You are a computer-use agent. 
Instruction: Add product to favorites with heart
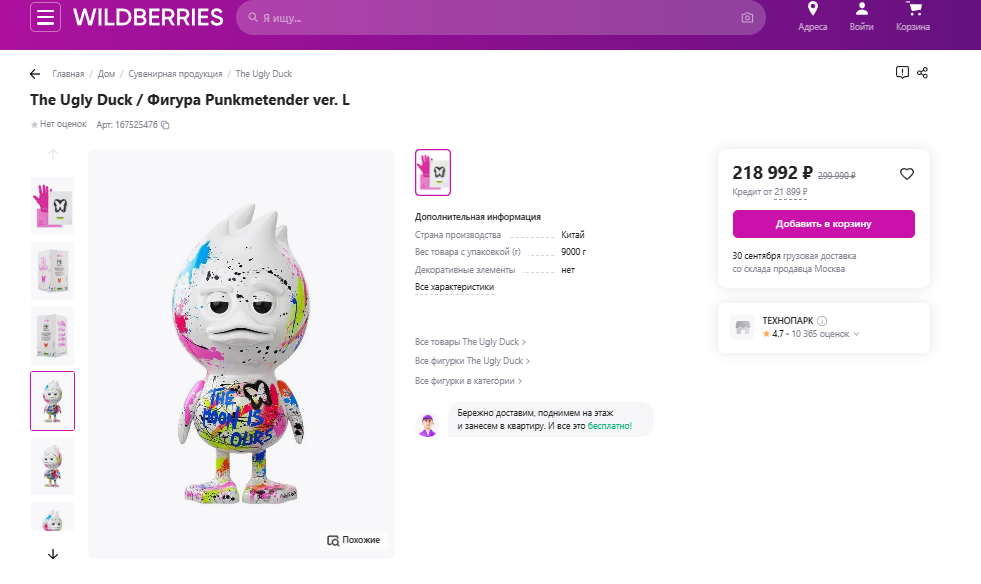pyautogui.click(x=907, y=174)
